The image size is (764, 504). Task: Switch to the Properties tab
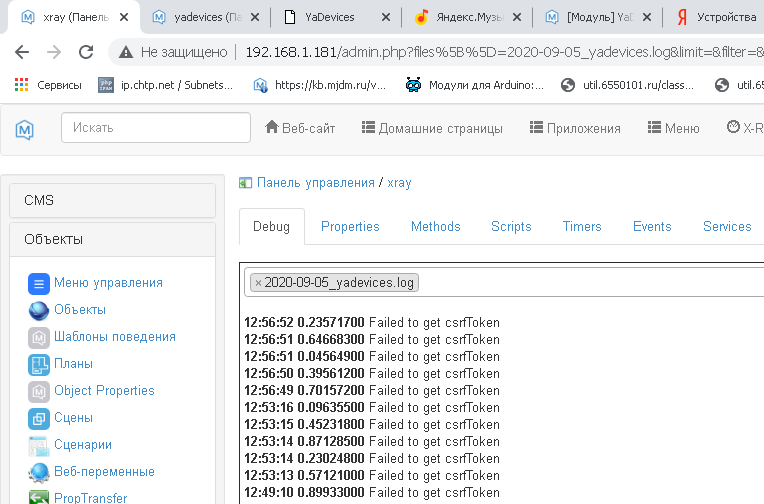point(350,227)
